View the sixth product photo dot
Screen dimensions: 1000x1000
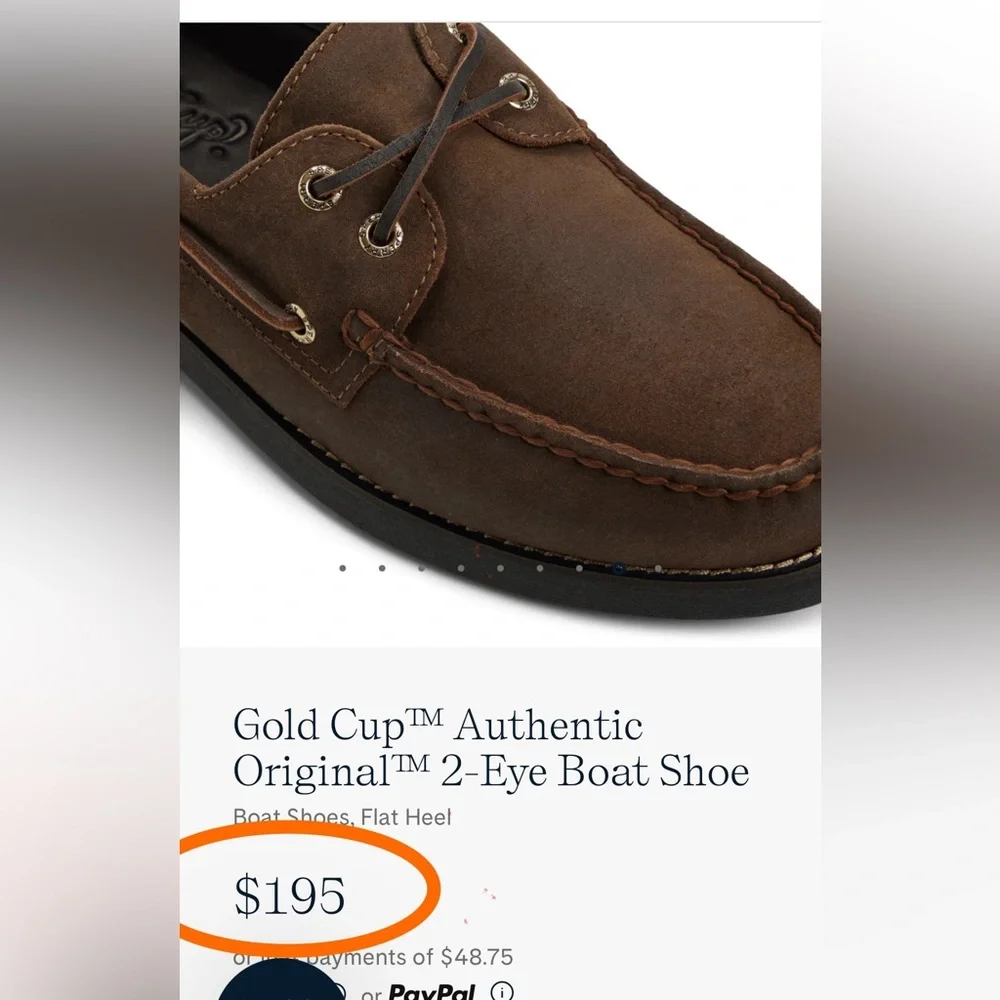pos(539,568)
